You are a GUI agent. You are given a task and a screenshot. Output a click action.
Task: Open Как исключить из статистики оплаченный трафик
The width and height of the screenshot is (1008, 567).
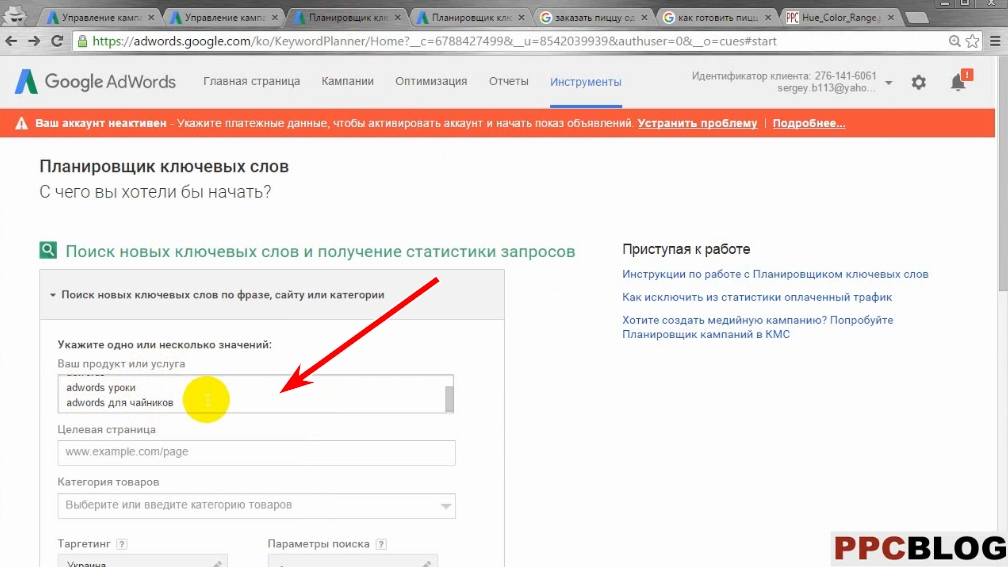click(x=757, y=298)
